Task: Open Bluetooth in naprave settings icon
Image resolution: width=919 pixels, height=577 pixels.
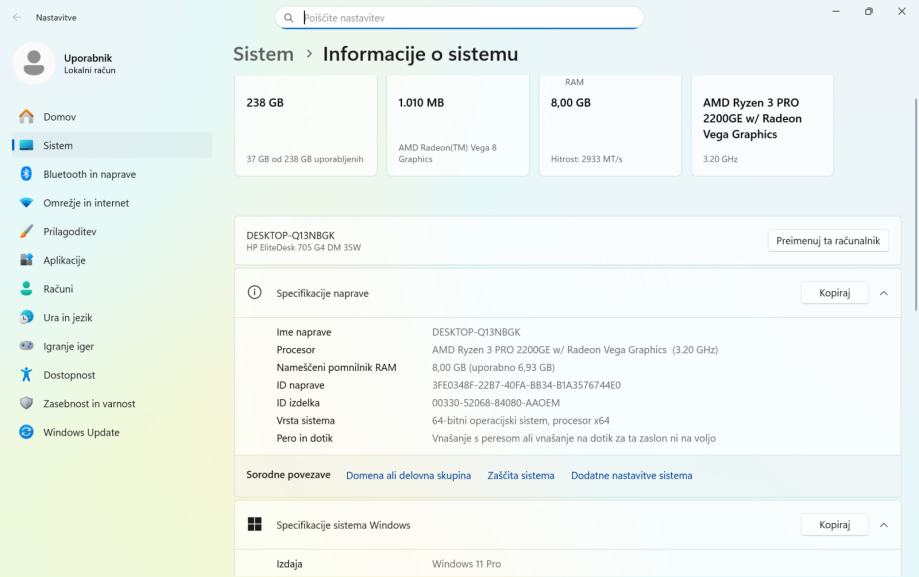Action: pyautogui.click(x=27, y=174)
